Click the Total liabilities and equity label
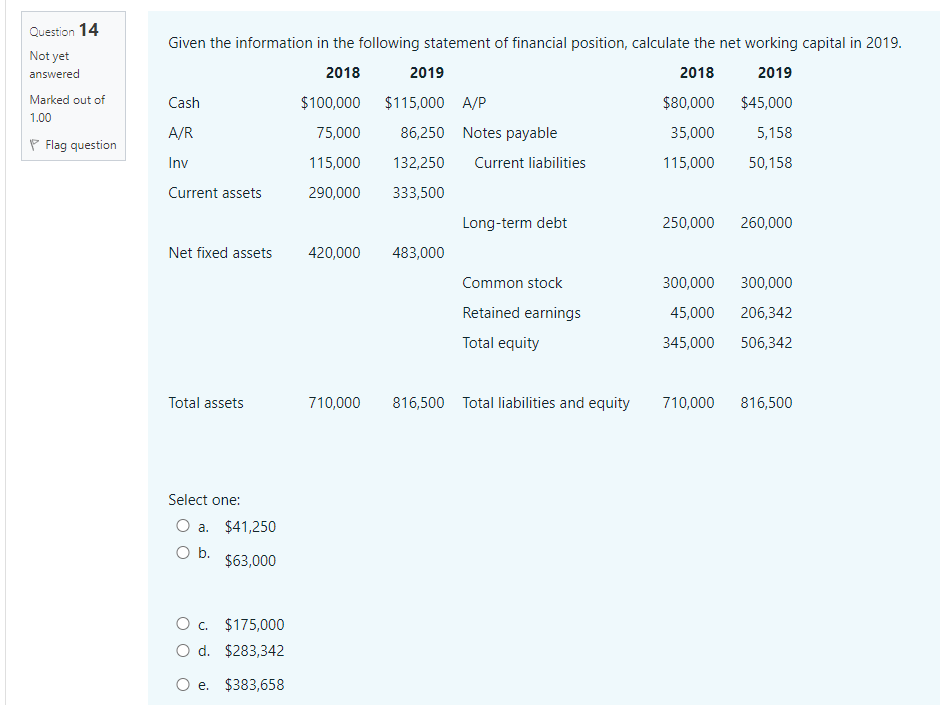 pos(546,402)
